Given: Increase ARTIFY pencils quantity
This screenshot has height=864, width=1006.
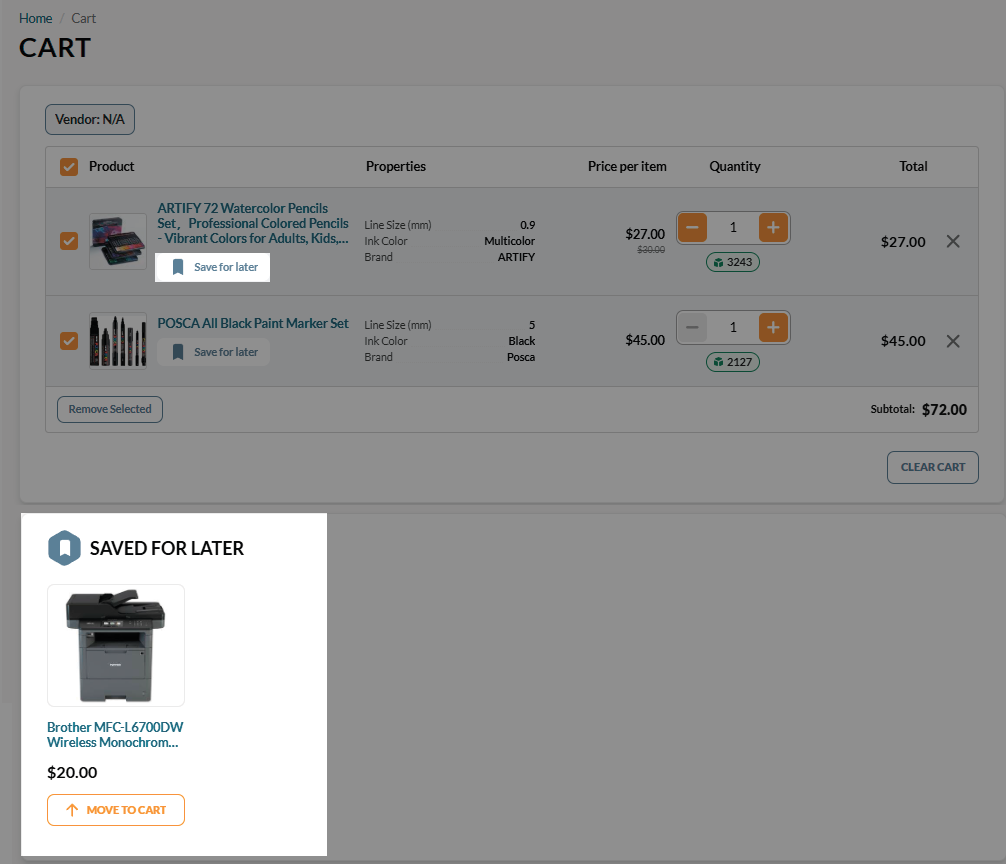Looking at the screenshot, I should [x=773, y=227].
